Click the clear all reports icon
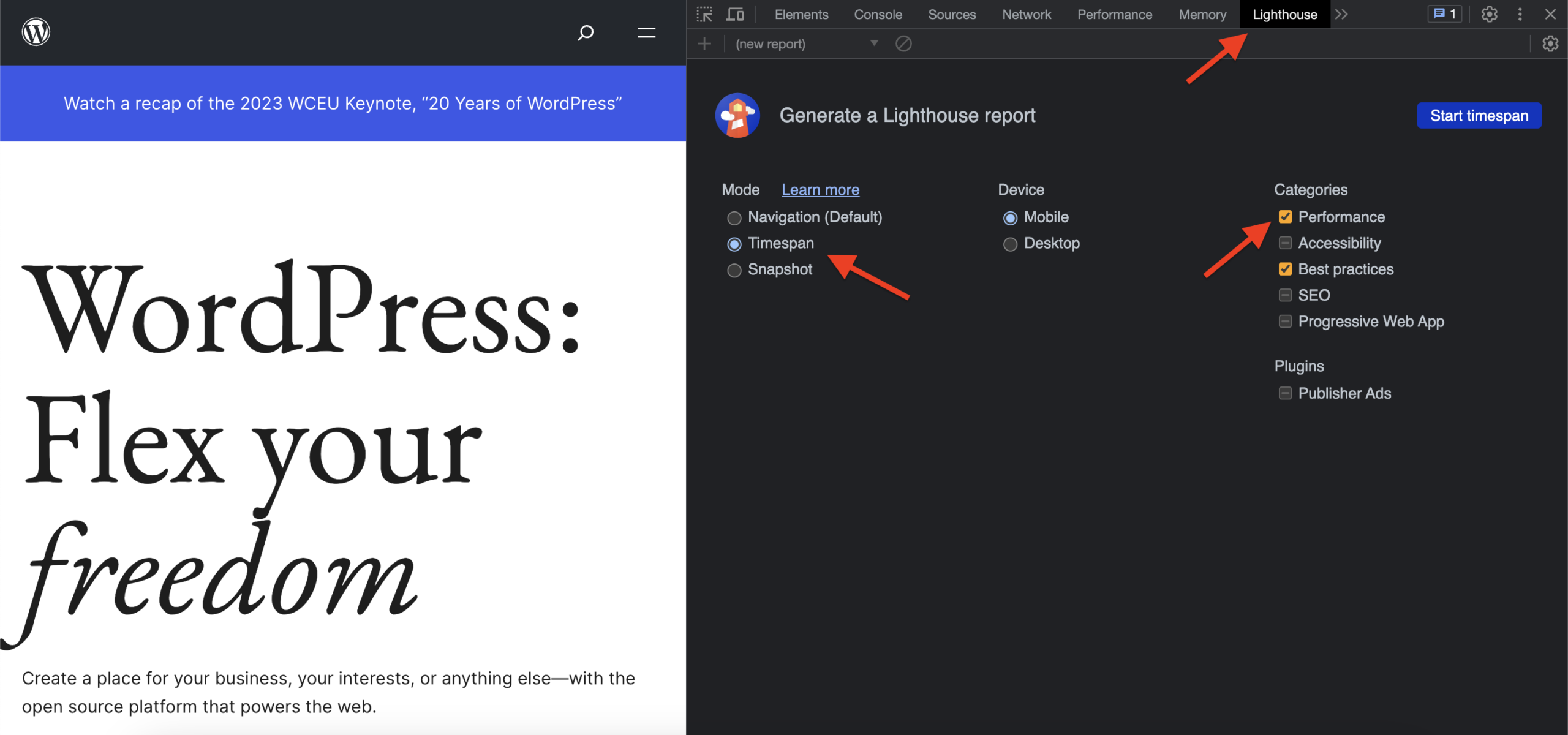 pos(903,43)
